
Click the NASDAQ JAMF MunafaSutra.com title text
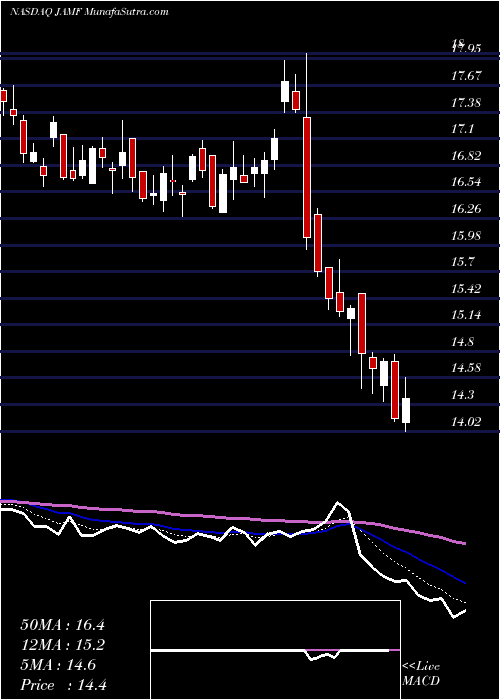point(88,12)
